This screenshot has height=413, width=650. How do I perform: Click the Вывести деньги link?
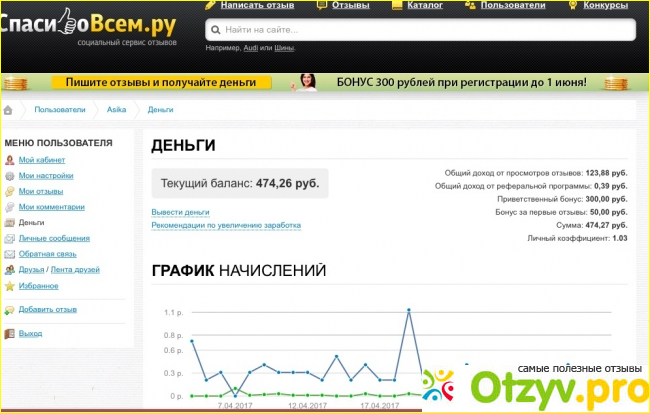point(180,212)
